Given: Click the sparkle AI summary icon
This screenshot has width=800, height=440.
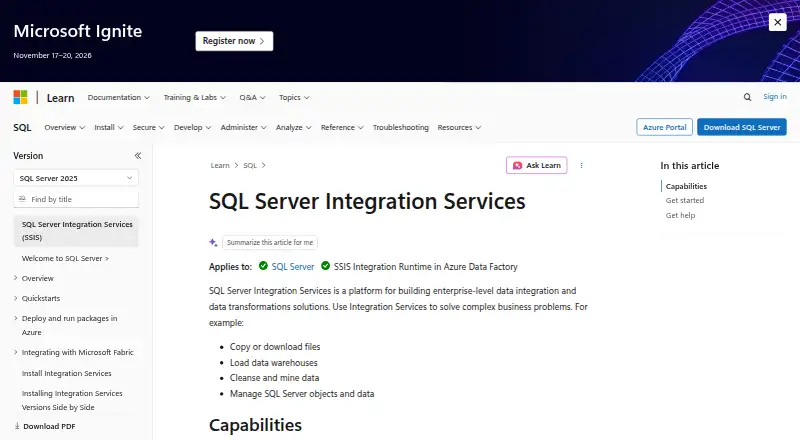Looking at the screenshot, I should (x=213, y=242).
